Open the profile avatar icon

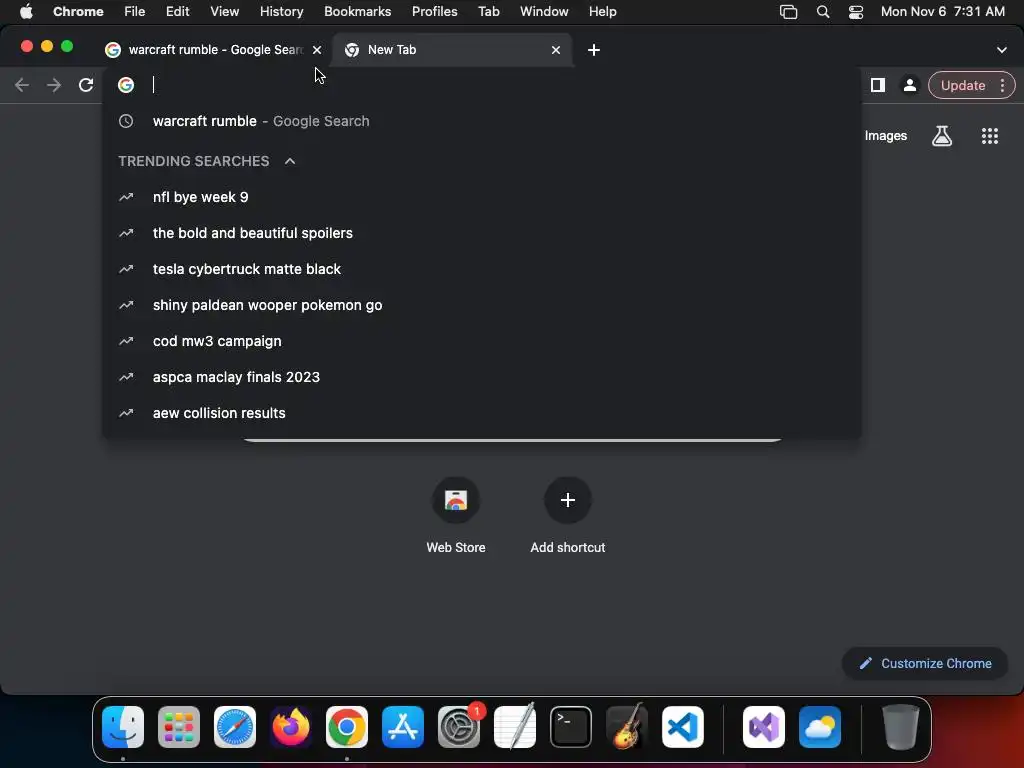coord(909,85)
